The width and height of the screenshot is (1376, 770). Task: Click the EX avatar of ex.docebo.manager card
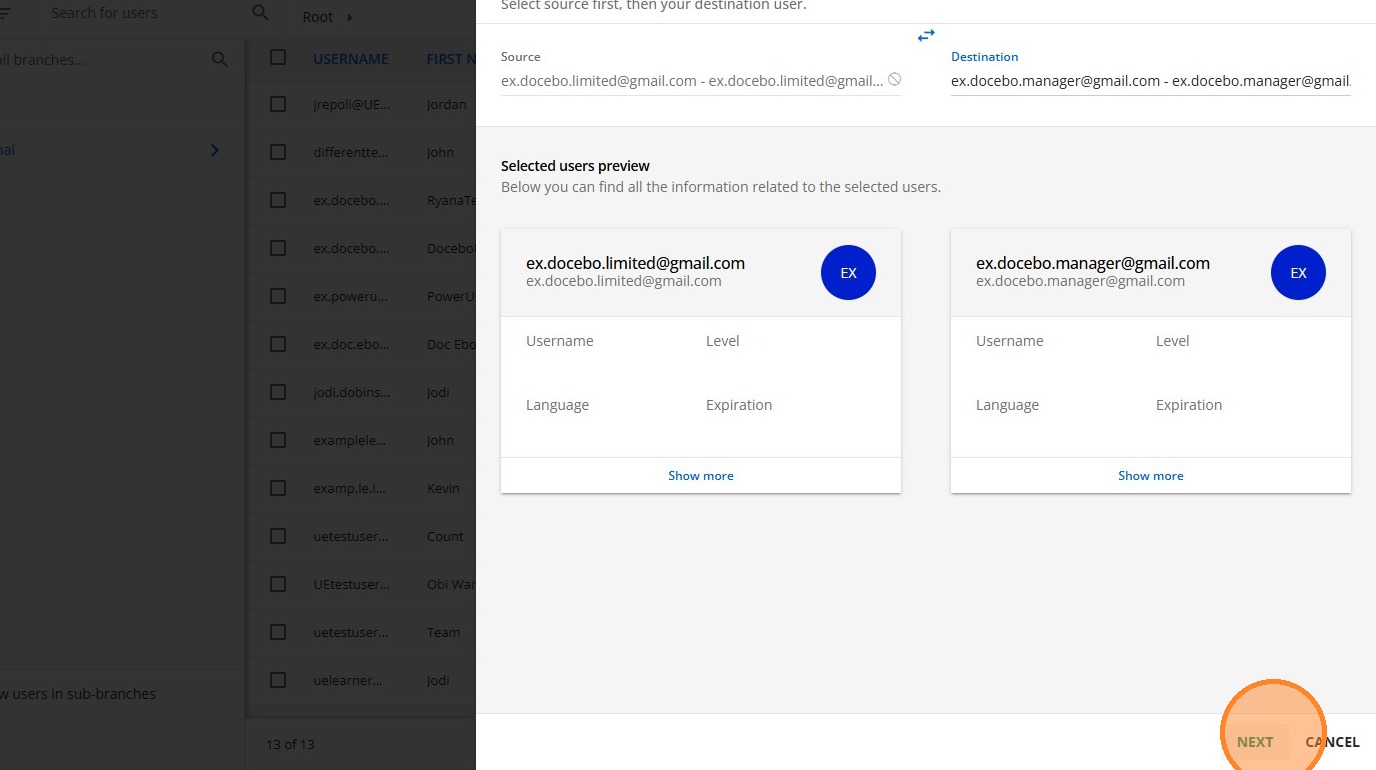[x=1298, y=273]
